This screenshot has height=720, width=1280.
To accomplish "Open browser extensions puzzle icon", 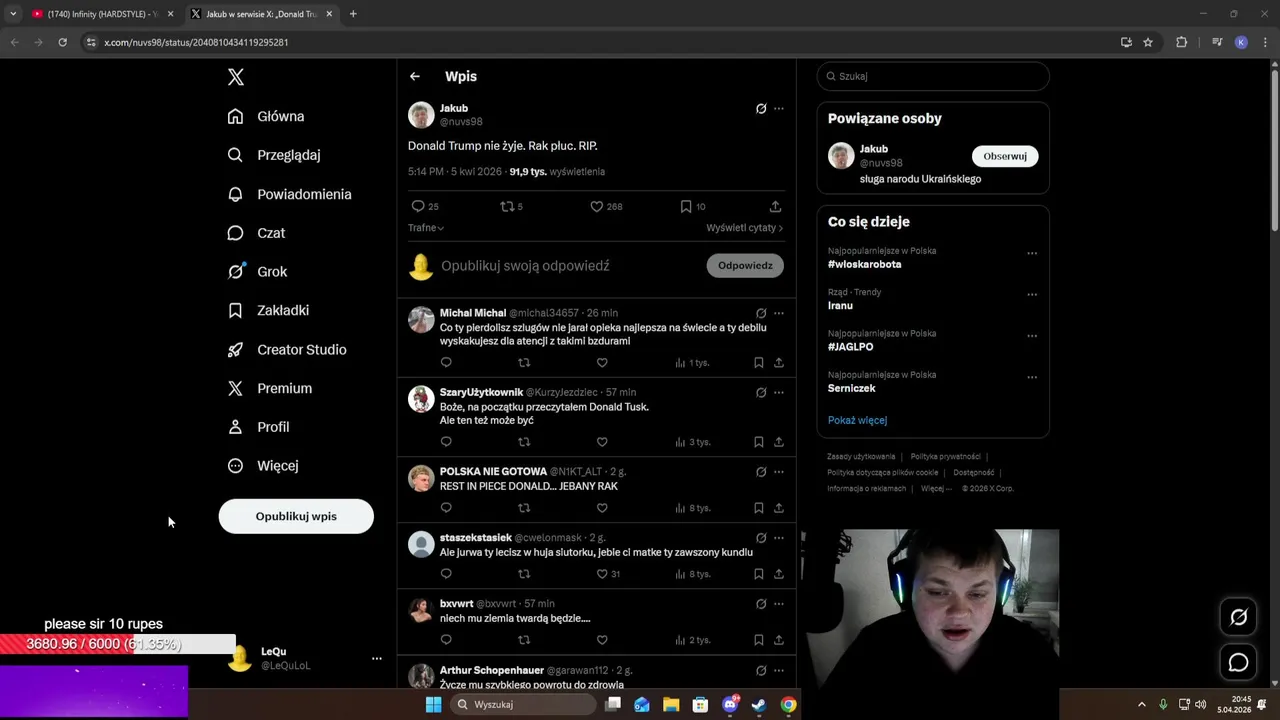I will pyautogui.click(x=1181, y=42).
